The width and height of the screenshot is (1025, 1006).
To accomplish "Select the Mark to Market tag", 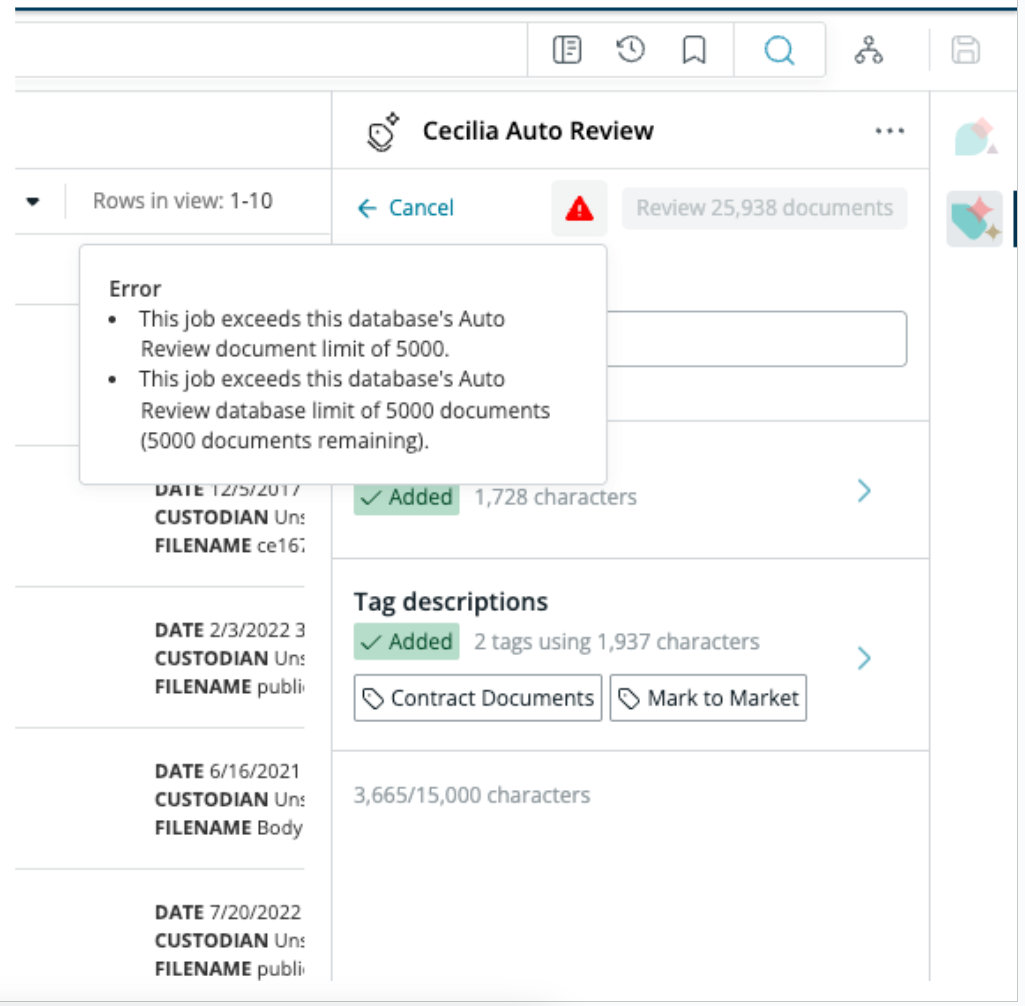I will click(708, 698).
